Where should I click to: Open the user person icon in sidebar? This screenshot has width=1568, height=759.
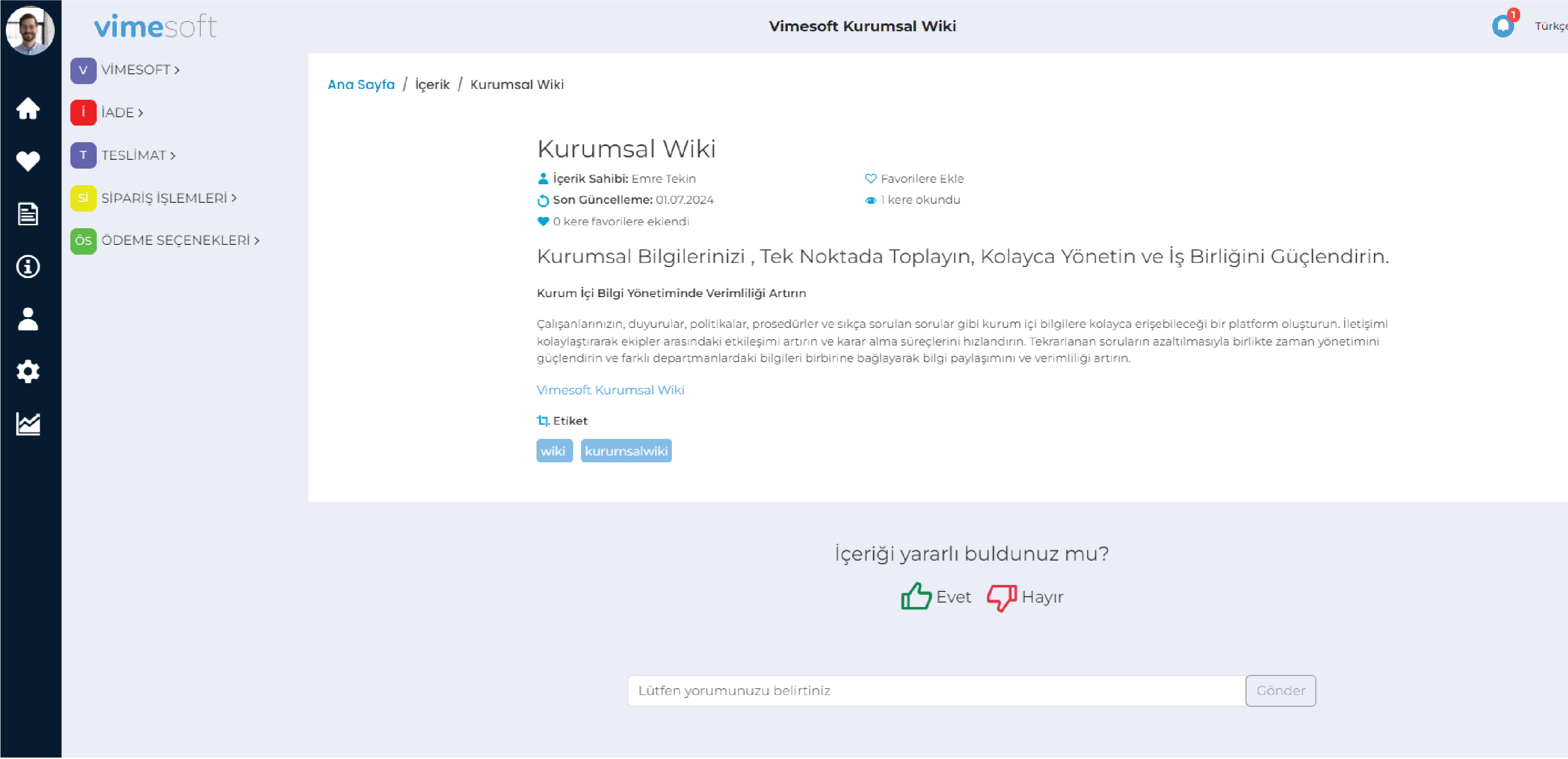28,319
